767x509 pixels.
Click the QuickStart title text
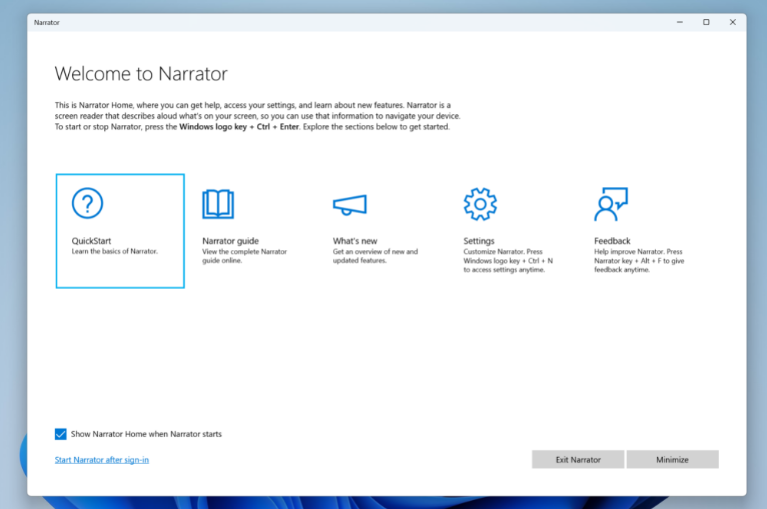pyautogui.click(x=91, y=241)
